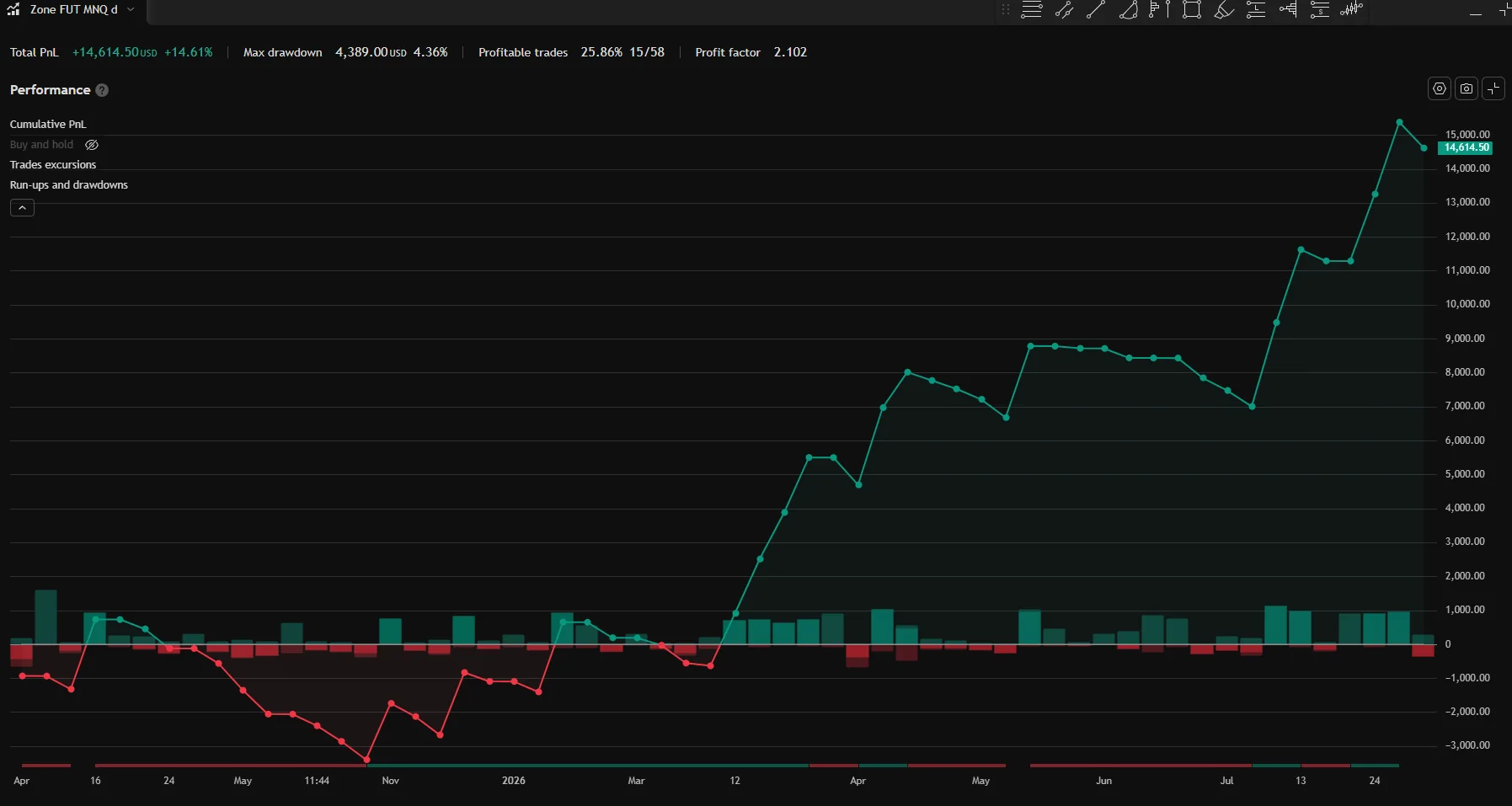Click the Profitable trades label
The image size is (1512, 806).
coord(523,52)
